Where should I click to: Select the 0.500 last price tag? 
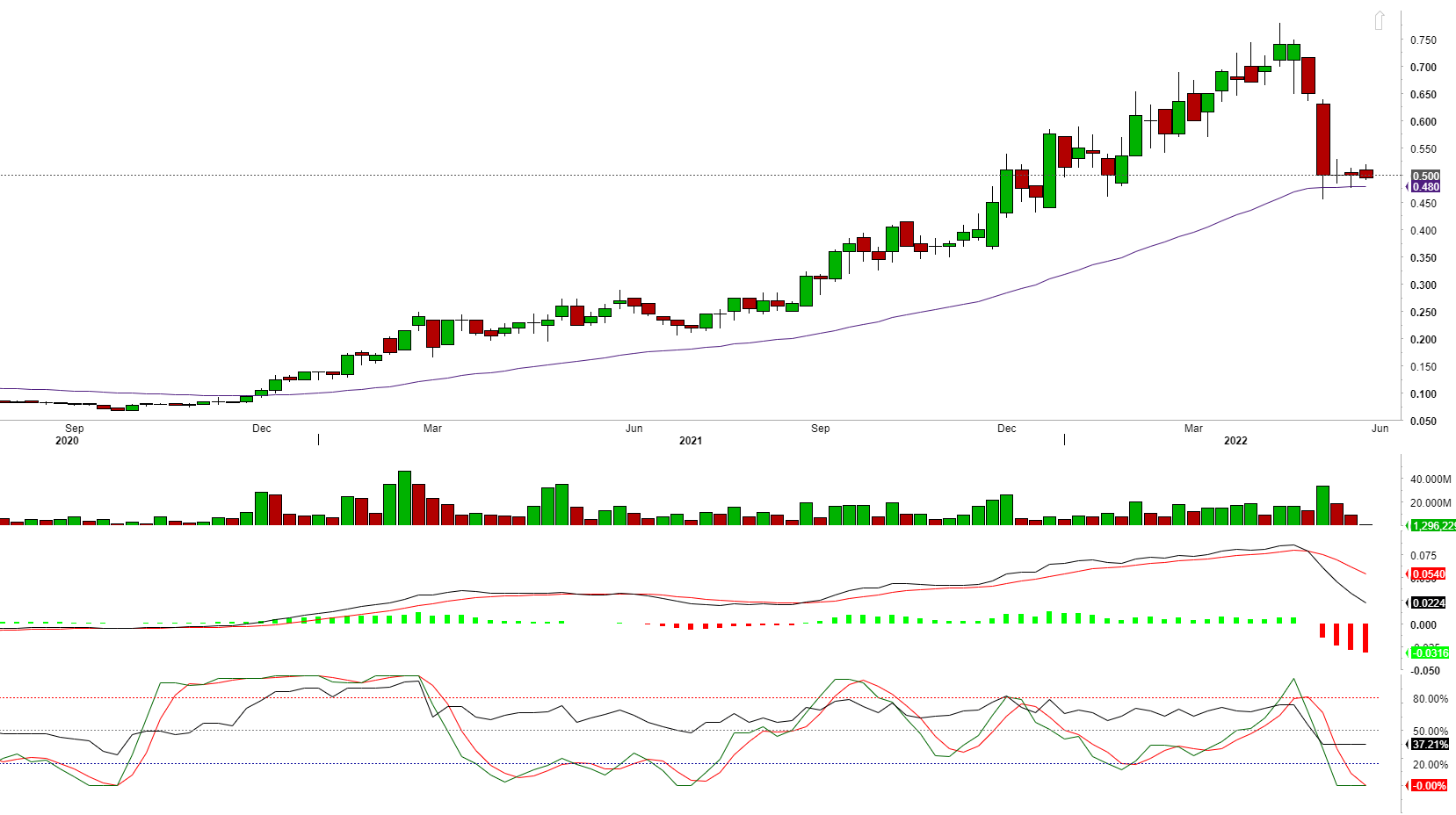coord(1425,176)
